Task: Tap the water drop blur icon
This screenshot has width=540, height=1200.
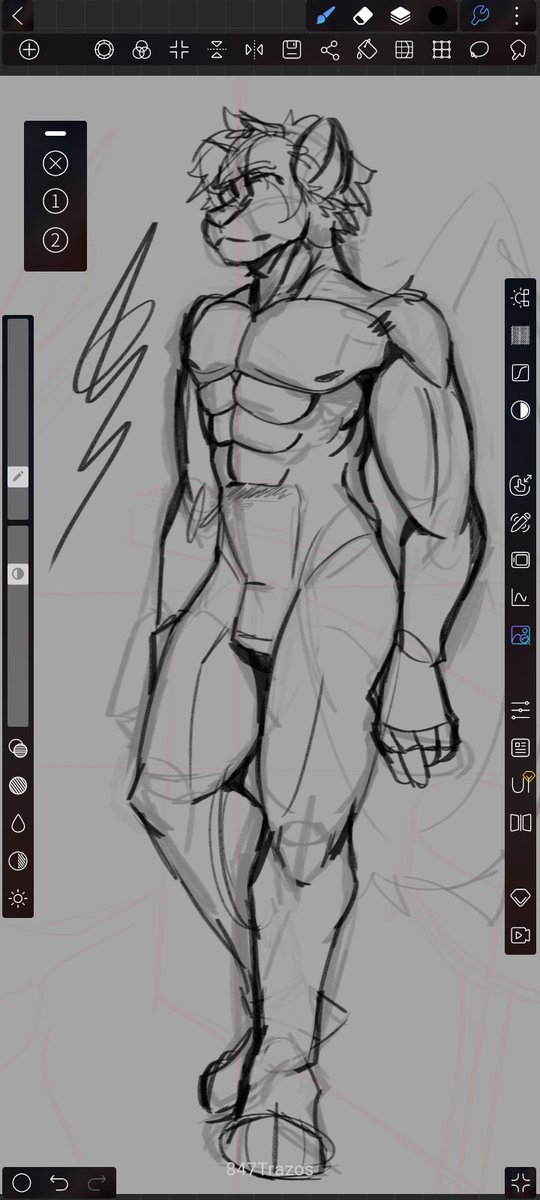Action: (x=17, y=823)
